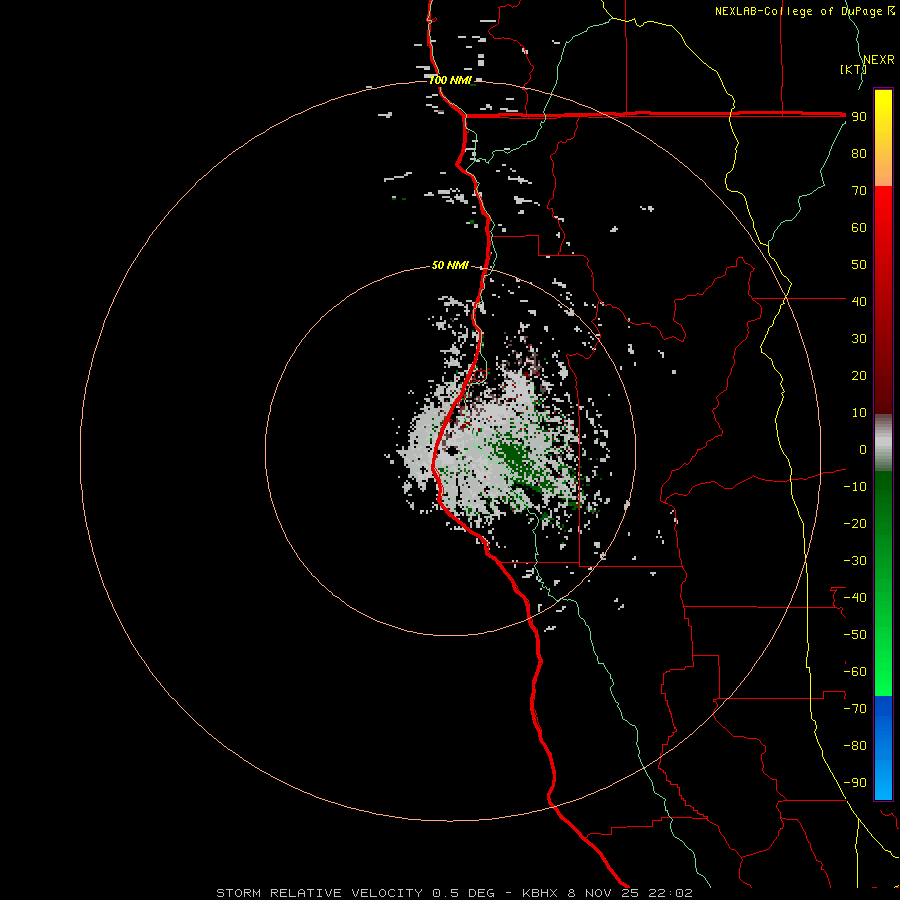Click the positive 80 knot scale label
Viewport: 900px width, 900px height.
pyautogui.click(x=859, y=153)
